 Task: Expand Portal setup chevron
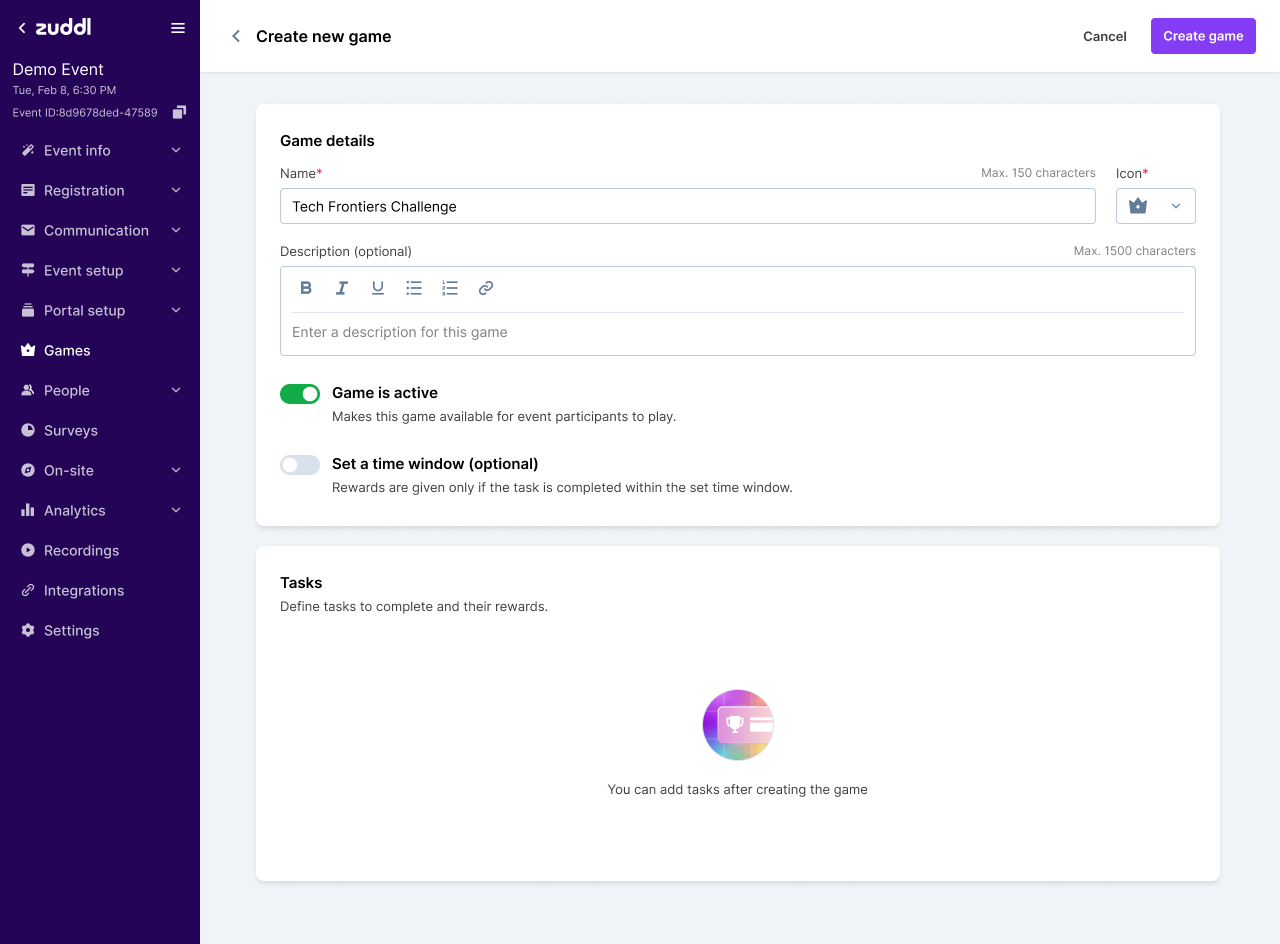[x=176, y=310]
